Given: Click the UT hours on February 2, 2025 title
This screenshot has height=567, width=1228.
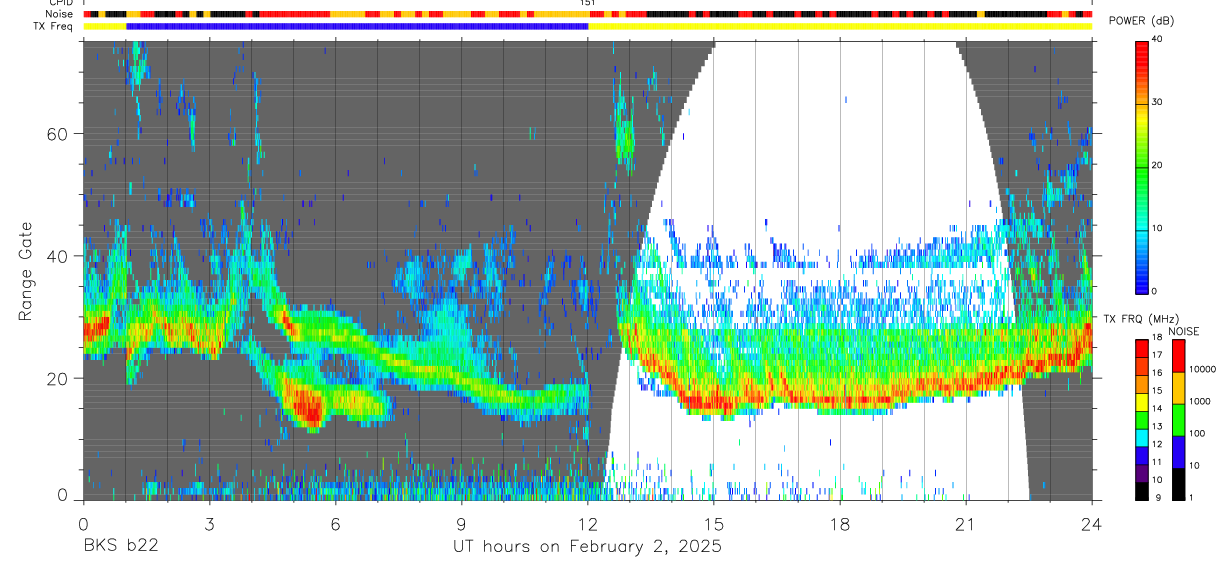Looking at the screenshot, I should coord(587,547).
